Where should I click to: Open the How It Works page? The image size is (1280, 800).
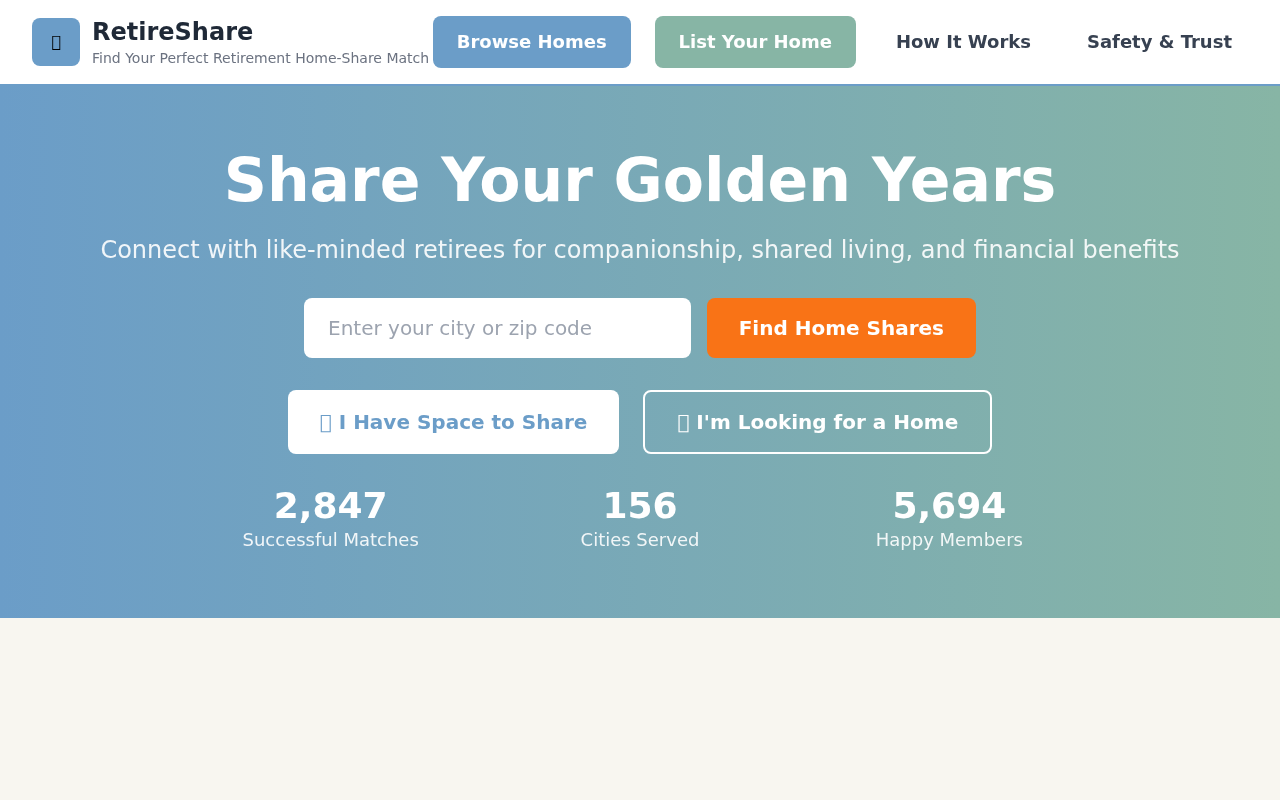[x=963, y=40]
